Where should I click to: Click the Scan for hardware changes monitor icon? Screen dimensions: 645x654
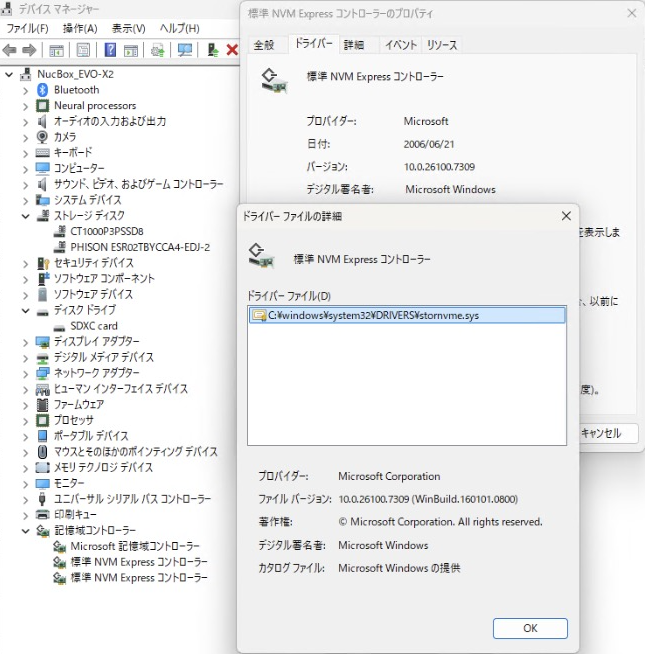185,50
